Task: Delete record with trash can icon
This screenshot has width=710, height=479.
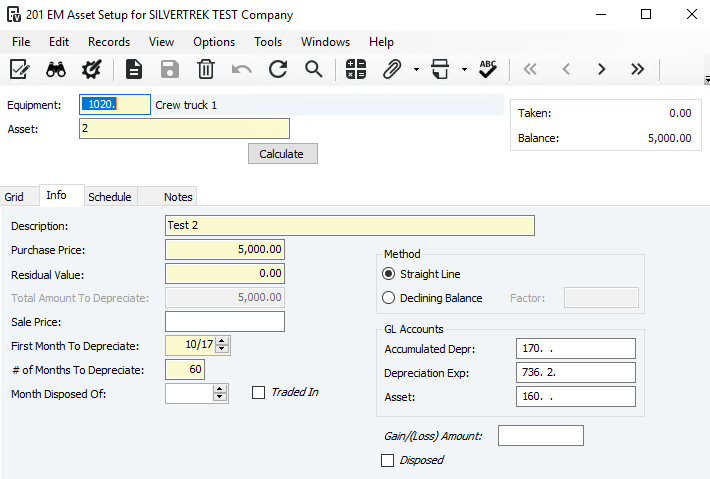Action: tap(206, 69)
